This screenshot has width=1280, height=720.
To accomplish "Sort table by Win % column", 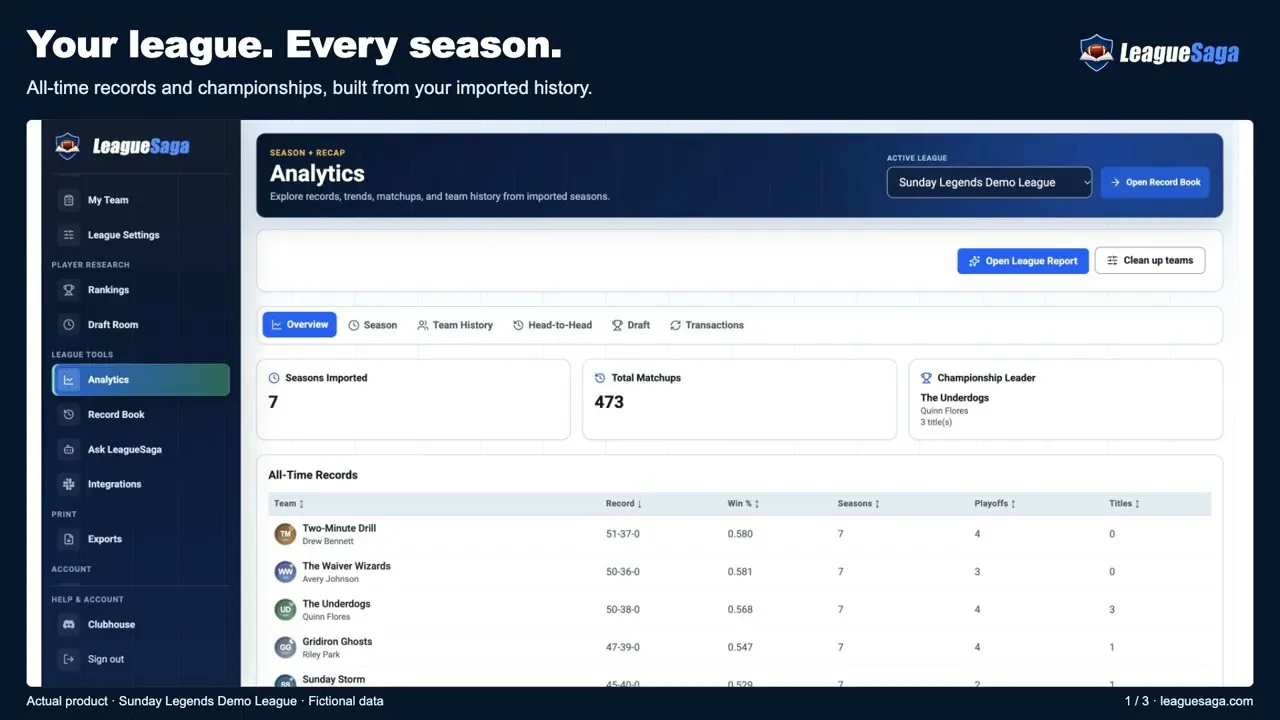I will [743, 504].
